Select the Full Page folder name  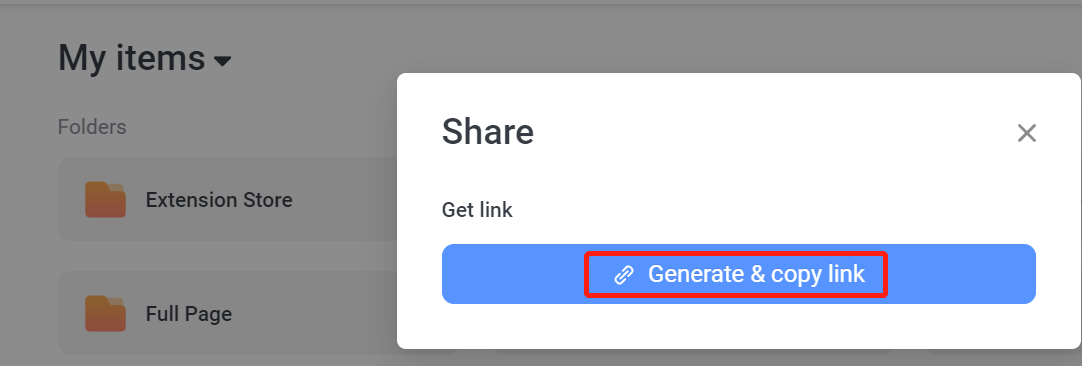click(x=188, y=314)
